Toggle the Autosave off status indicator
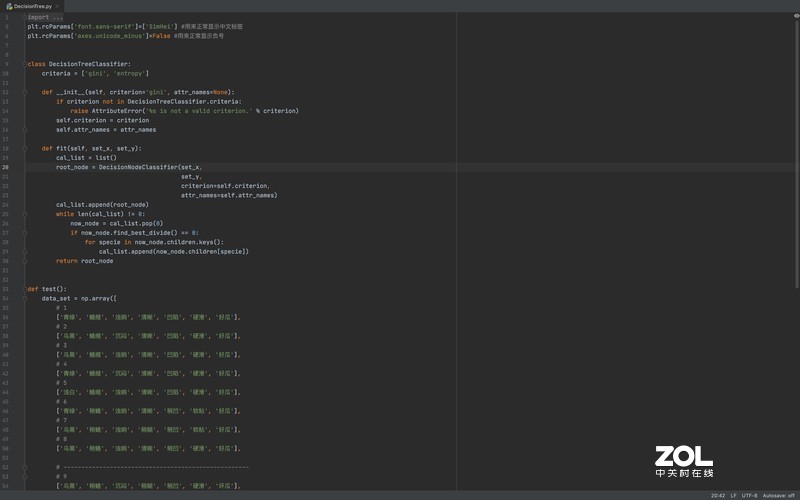 click(x=779, y=495)
